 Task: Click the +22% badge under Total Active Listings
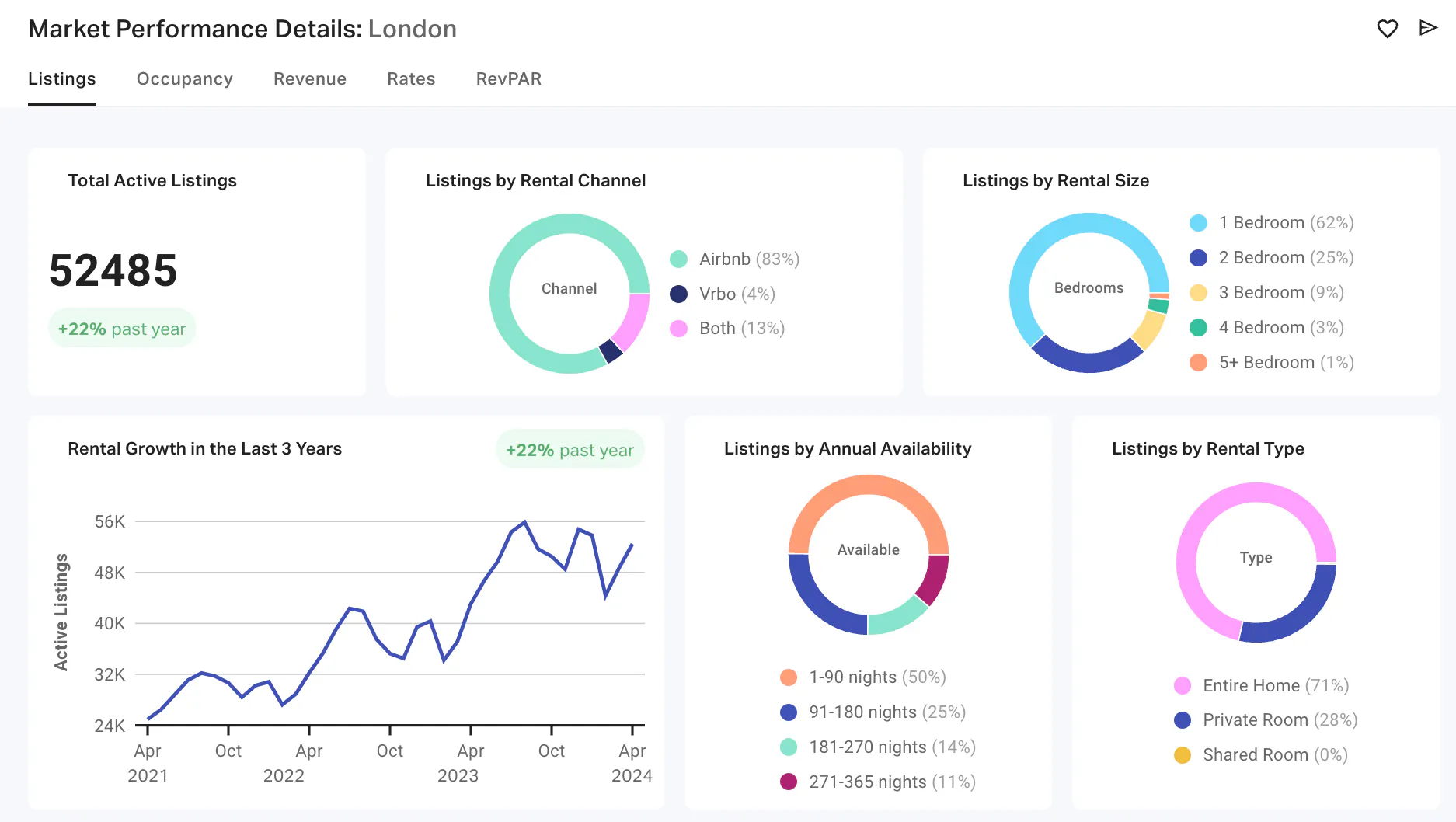[122, 329]
